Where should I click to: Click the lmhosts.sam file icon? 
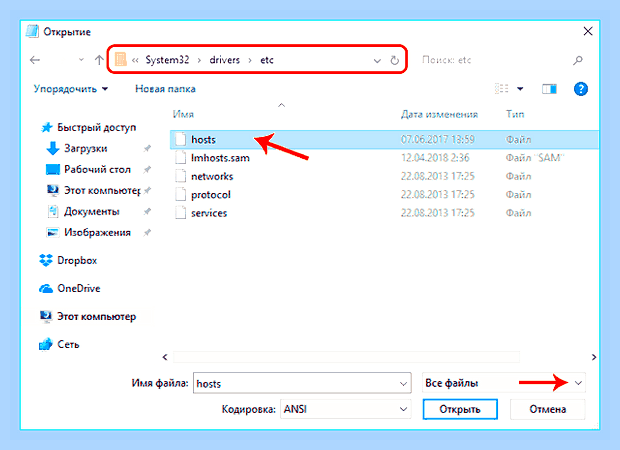pyautogui.click(x=180, y=157)
